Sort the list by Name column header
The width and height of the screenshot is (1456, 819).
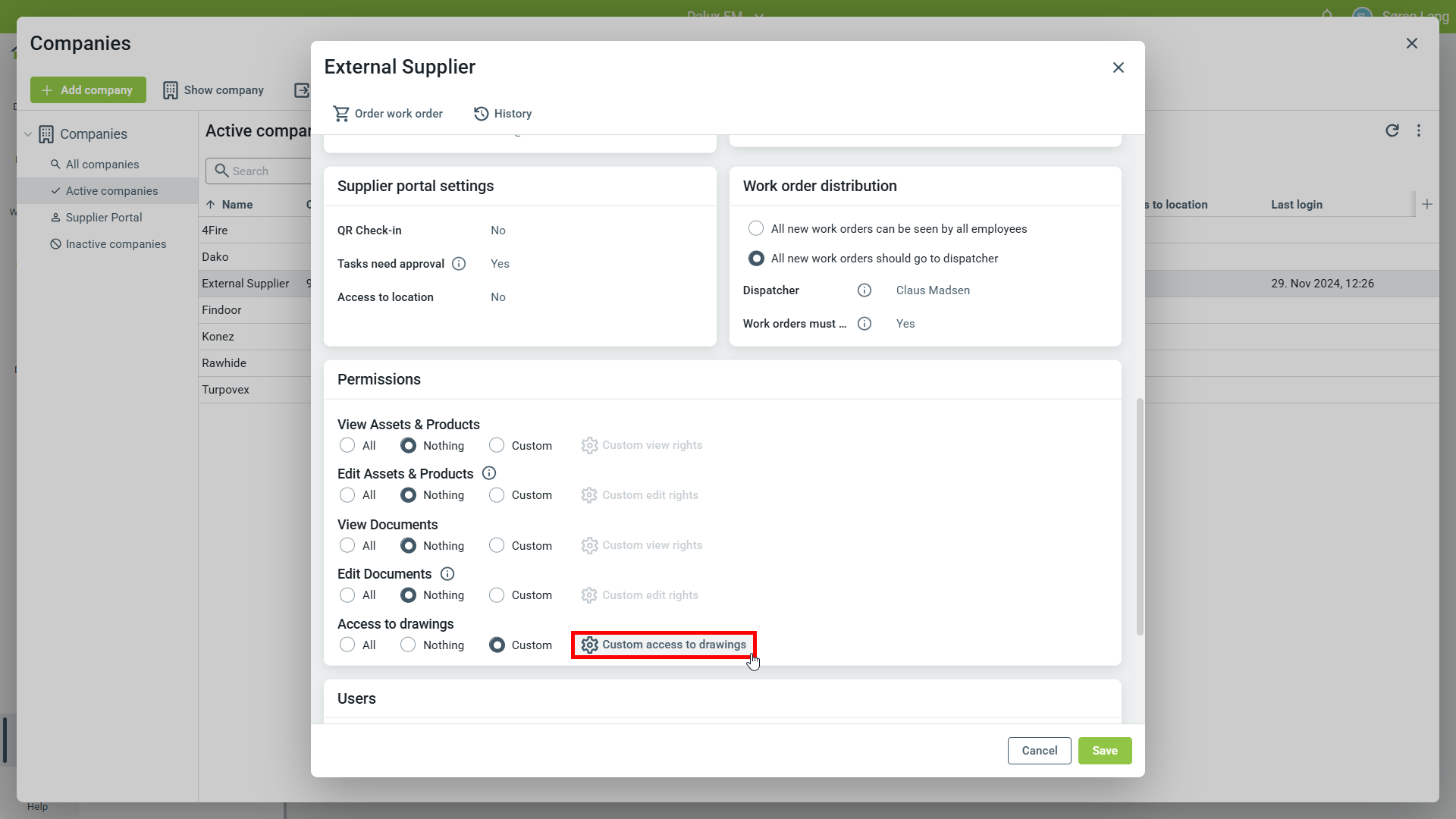pos(237,205)
